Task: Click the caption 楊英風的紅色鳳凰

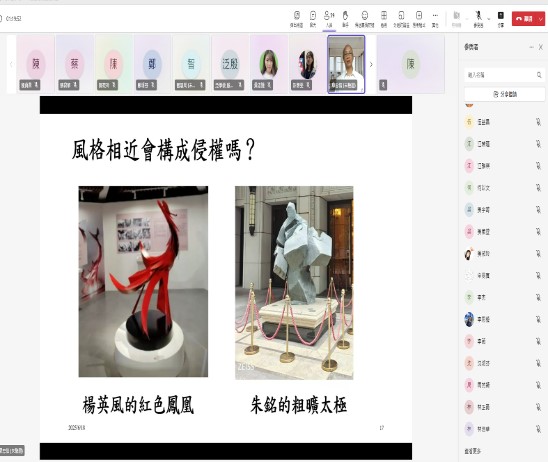Action: [138, 405]
